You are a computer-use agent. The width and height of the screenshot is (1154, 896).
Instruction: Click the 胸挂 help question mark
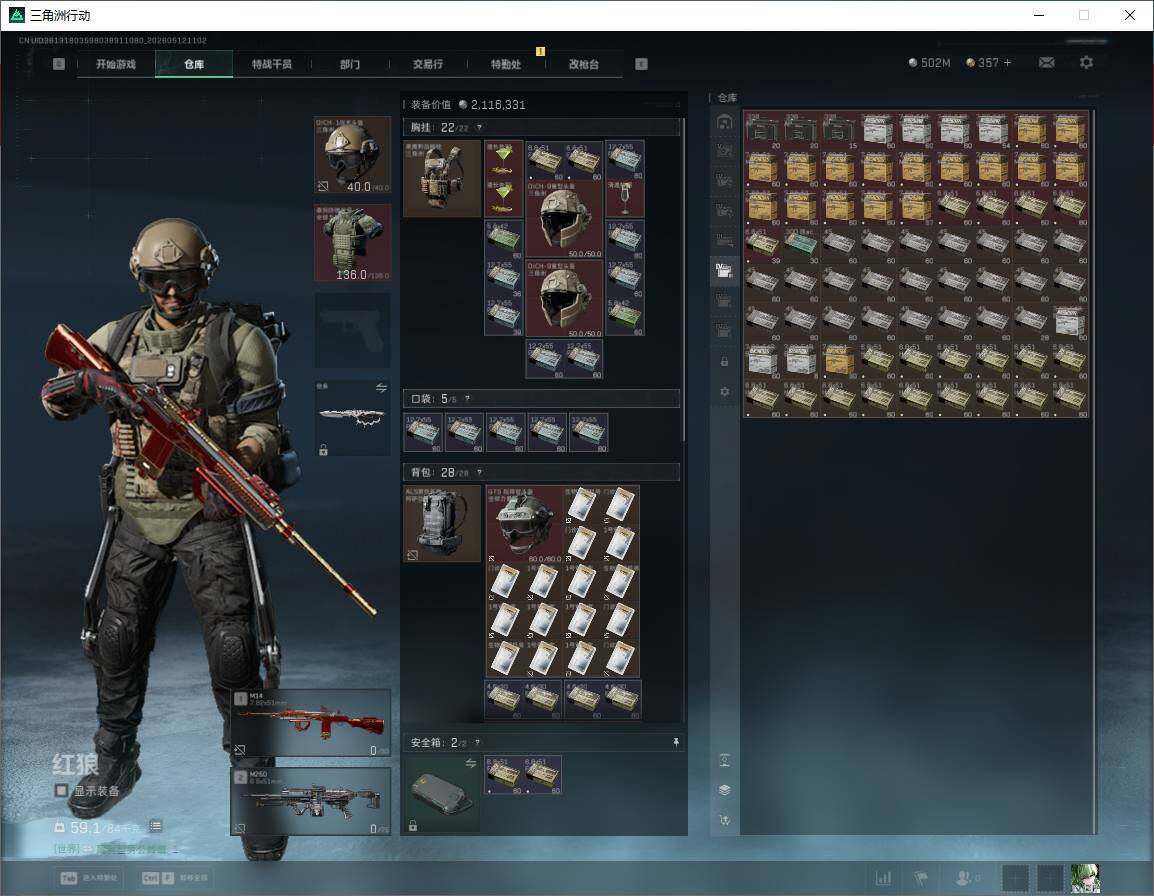pos(479,127)
